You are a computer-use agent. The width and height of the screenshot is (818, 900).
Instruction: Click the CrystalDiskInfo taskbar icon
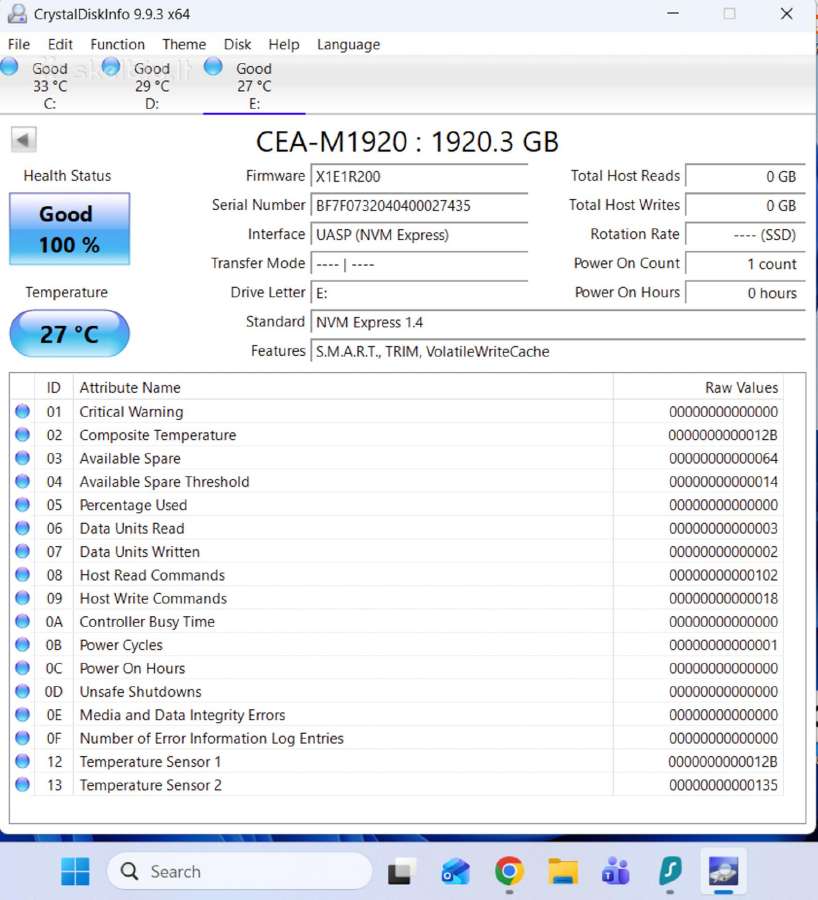click(x=723, y=871)
